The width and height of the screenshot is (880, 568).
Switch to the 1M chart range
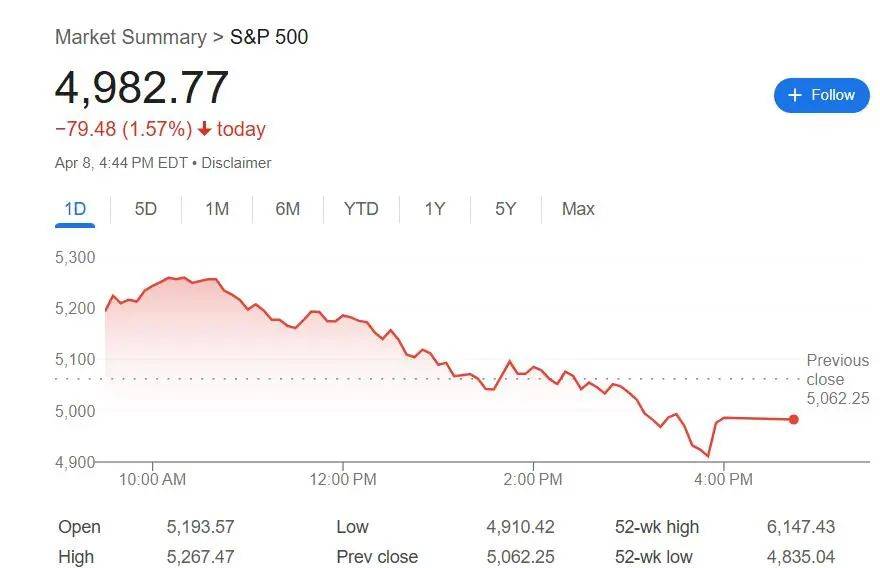pos(217,209)
